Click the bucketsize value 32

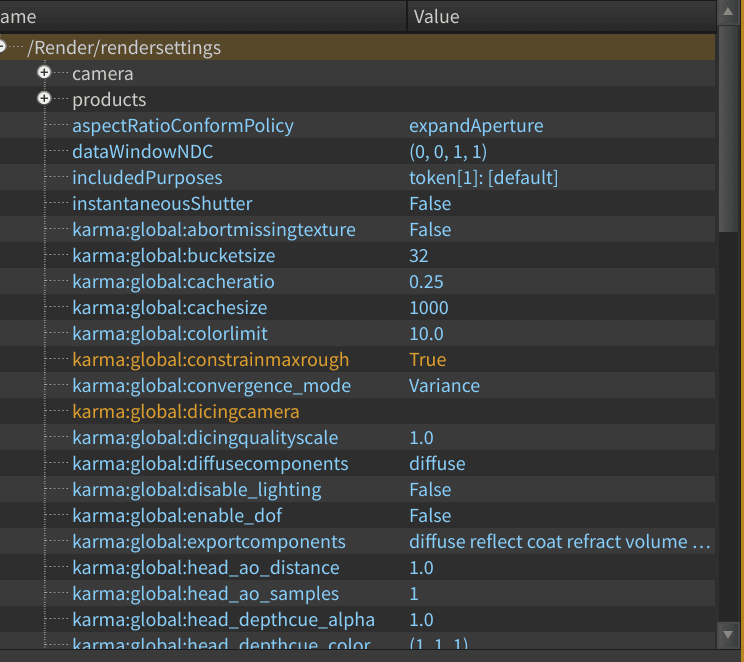click(418, 256)
